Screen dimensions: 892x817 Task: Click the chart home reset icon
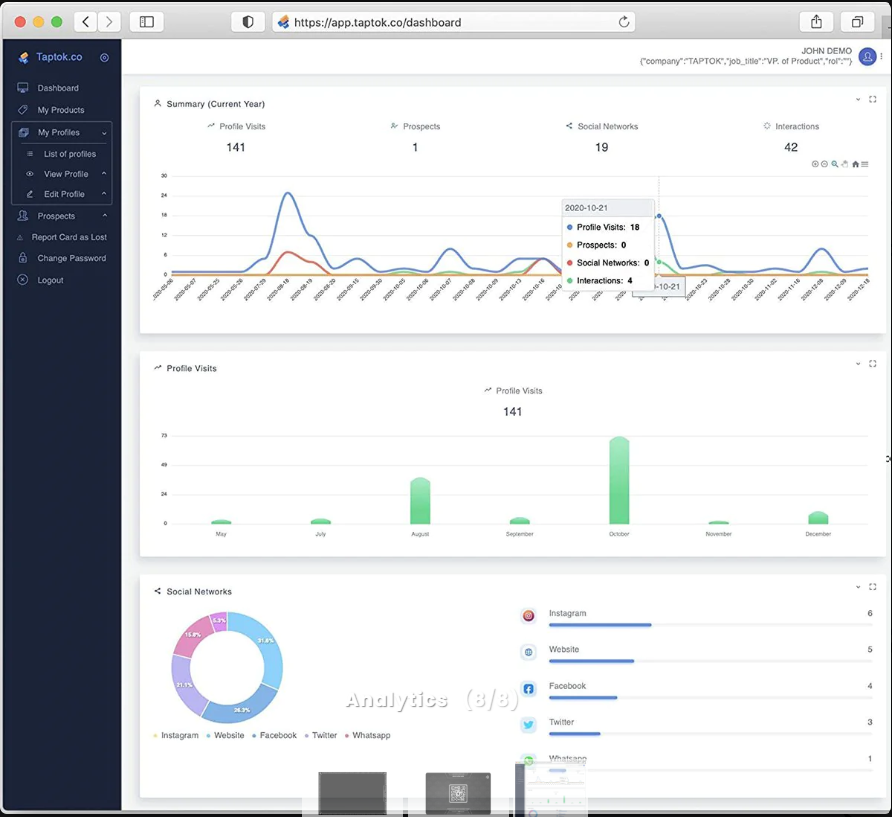pyautogui.click(x=855, y=164)
